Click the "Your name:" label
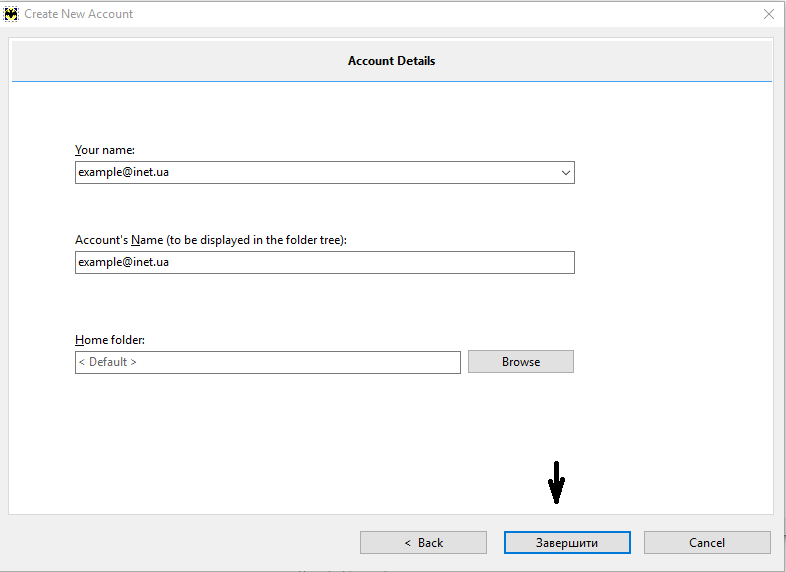Viewport: 786px width, 572px height. pos(105,150)
